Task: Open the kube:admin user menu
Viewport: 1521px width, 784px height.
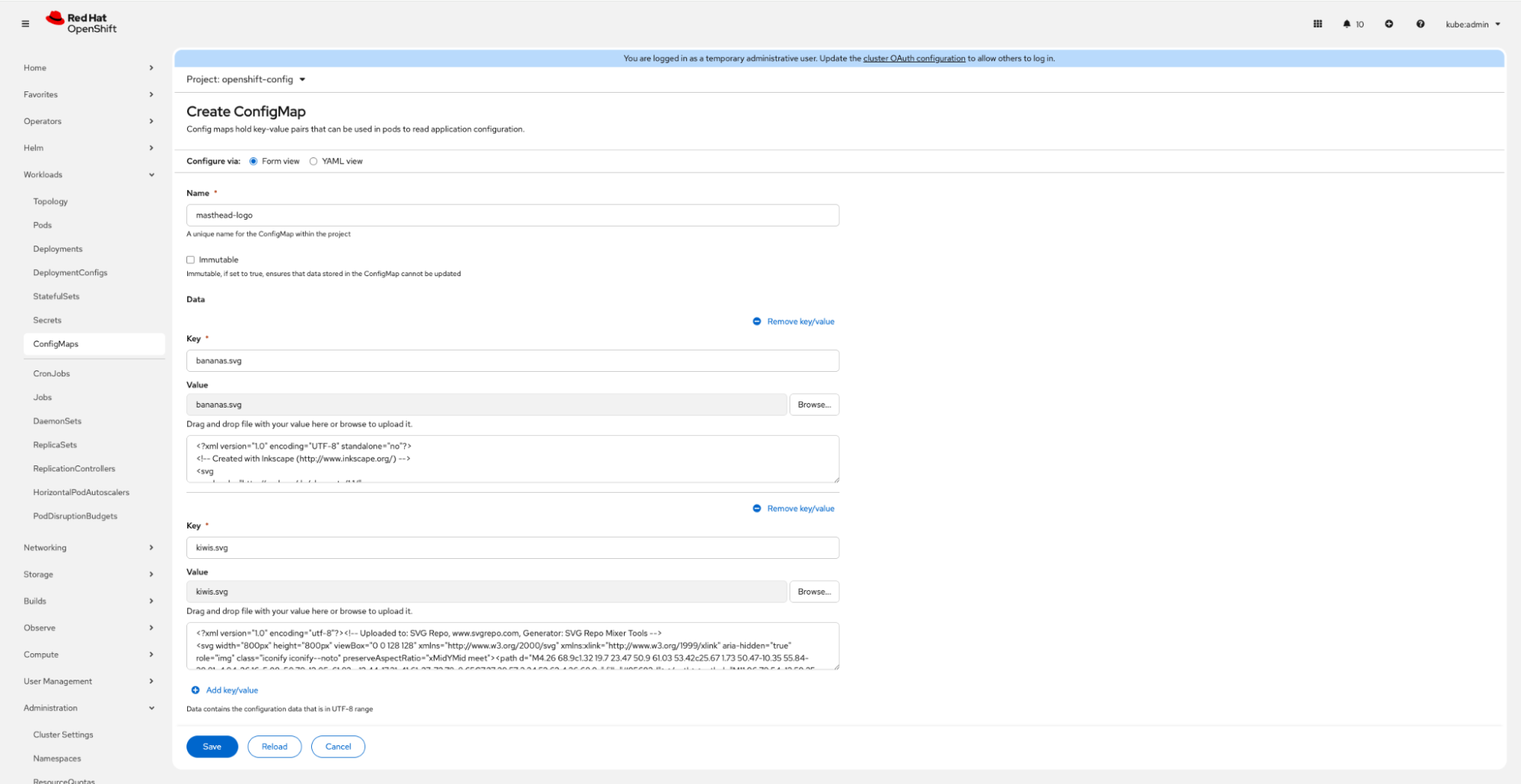Action: 1472,24
